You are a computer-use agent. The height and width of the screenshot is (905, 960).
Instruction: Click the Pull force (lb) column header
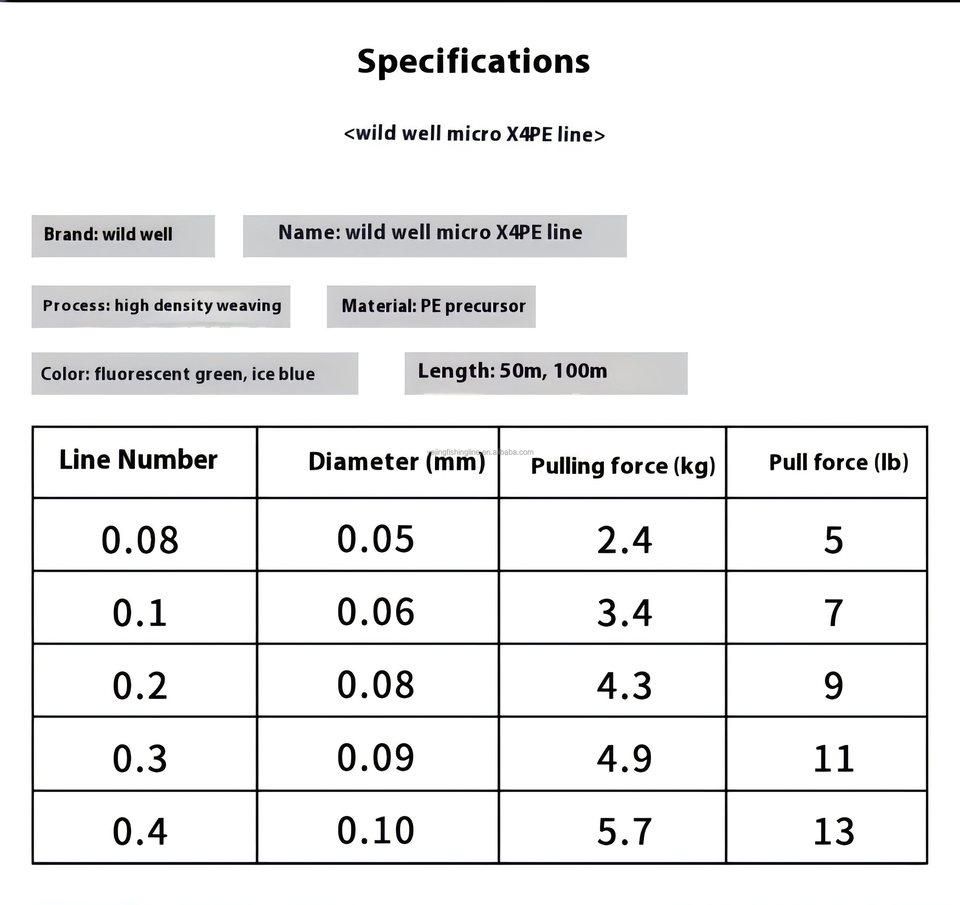(x=838, y=463)
